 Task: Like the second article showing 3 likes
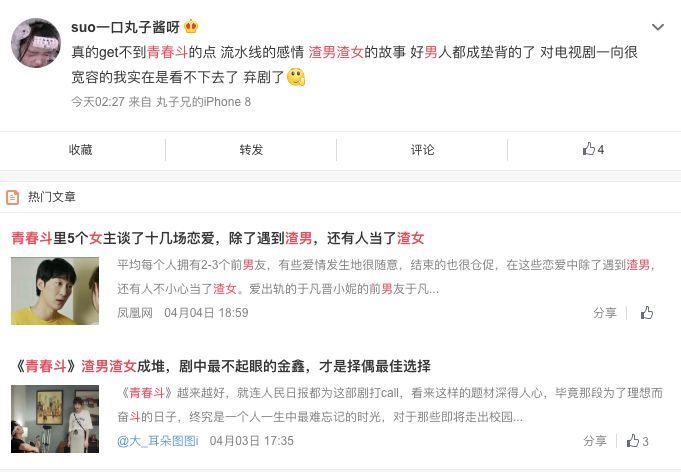637,441
